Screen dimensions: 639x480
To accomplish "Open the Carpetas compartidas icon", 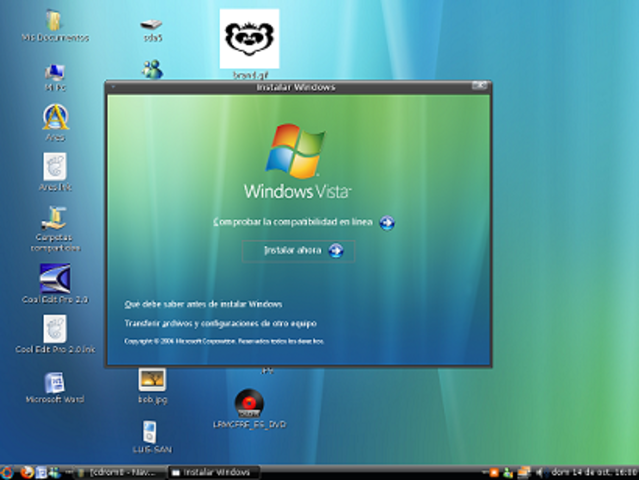I will 54,218.
